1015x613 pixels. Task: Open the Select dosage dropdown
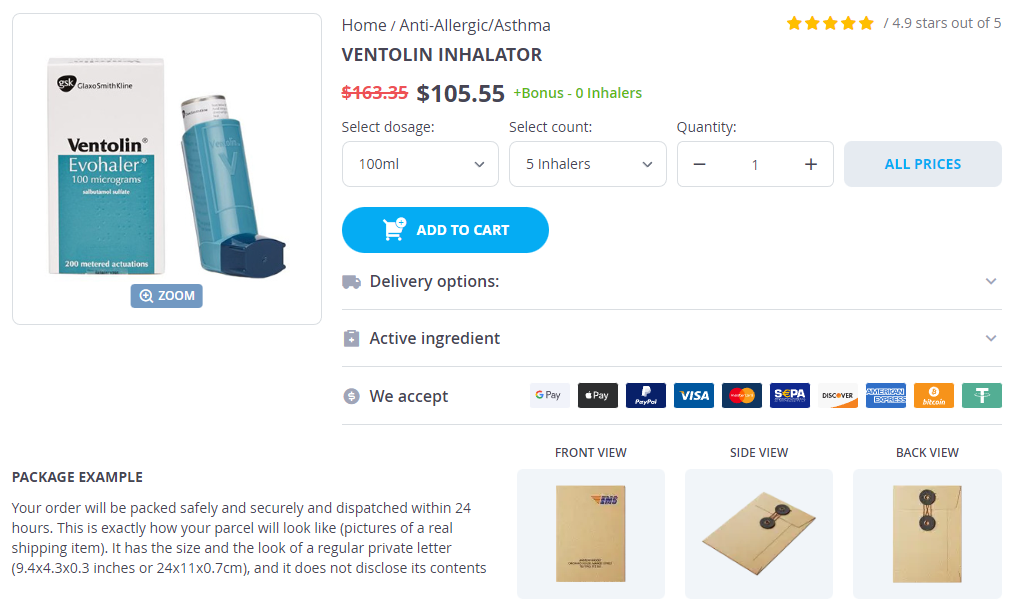(x=420, y=164)
